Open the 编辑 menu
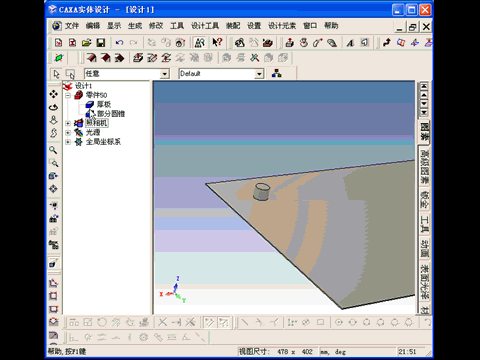Viewport: 480px width, 360px height. click(93, 26)
